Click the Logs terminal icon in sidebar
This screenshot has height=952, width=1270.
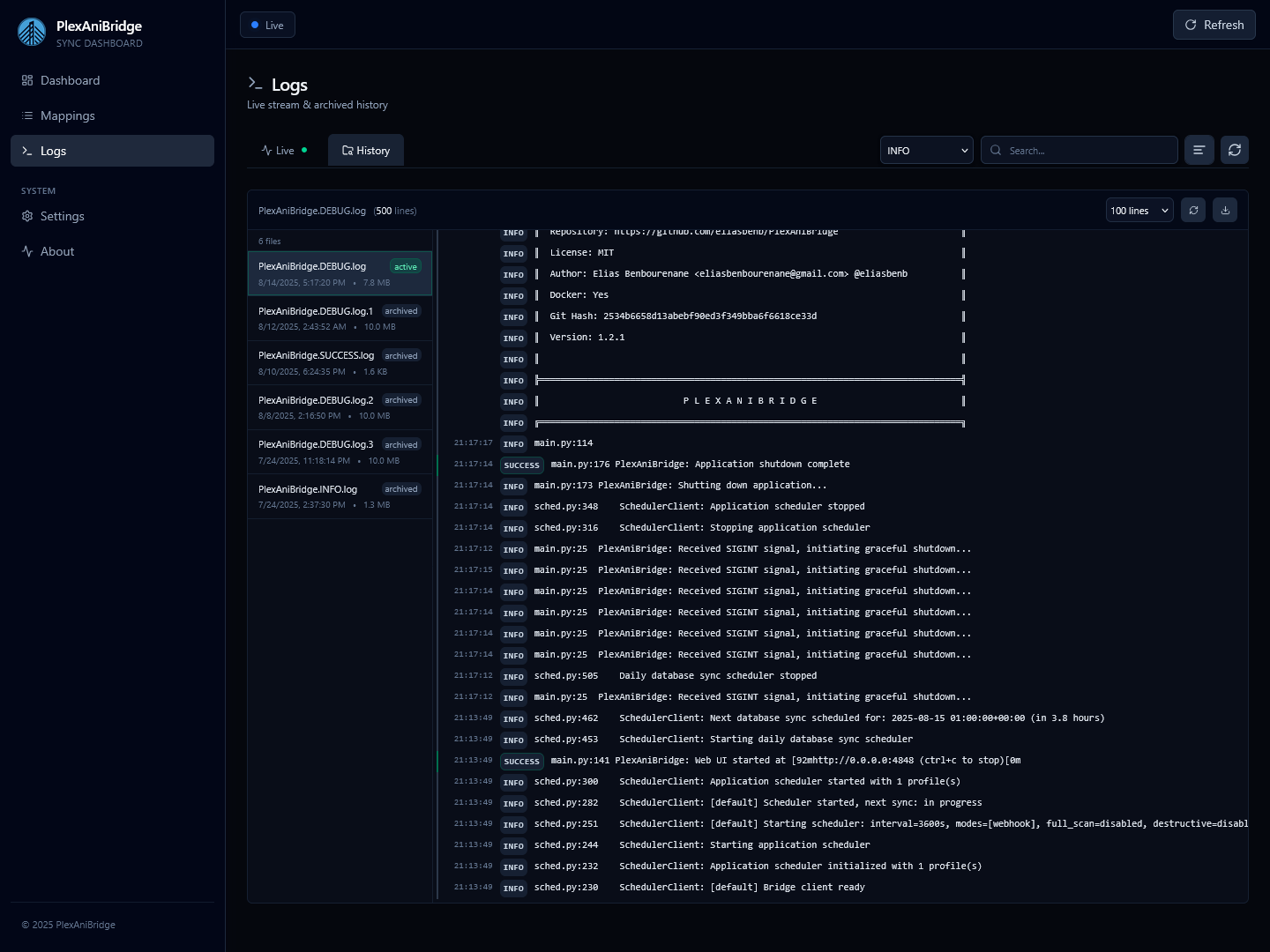27,151
